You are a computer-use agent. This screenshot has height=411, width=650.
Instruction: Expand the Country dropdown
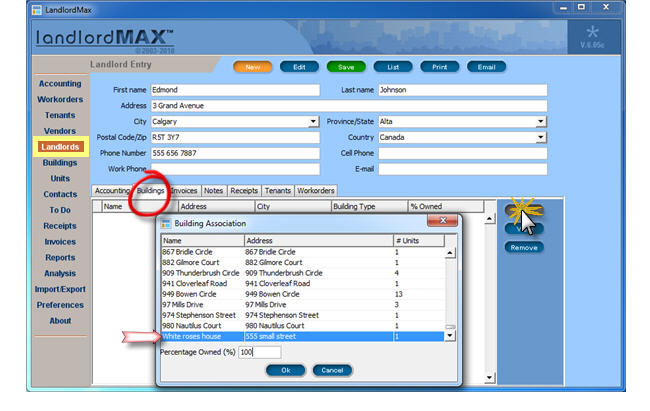click(541, 137)
